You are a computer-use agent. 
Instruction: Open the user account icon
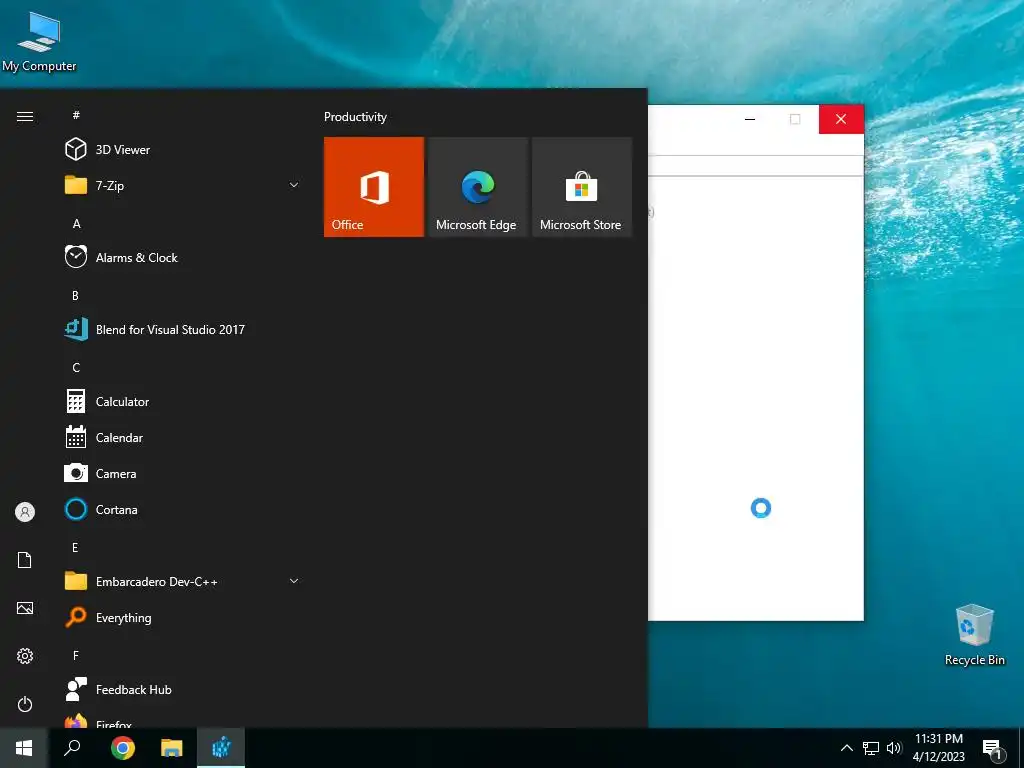click(25, 511)
